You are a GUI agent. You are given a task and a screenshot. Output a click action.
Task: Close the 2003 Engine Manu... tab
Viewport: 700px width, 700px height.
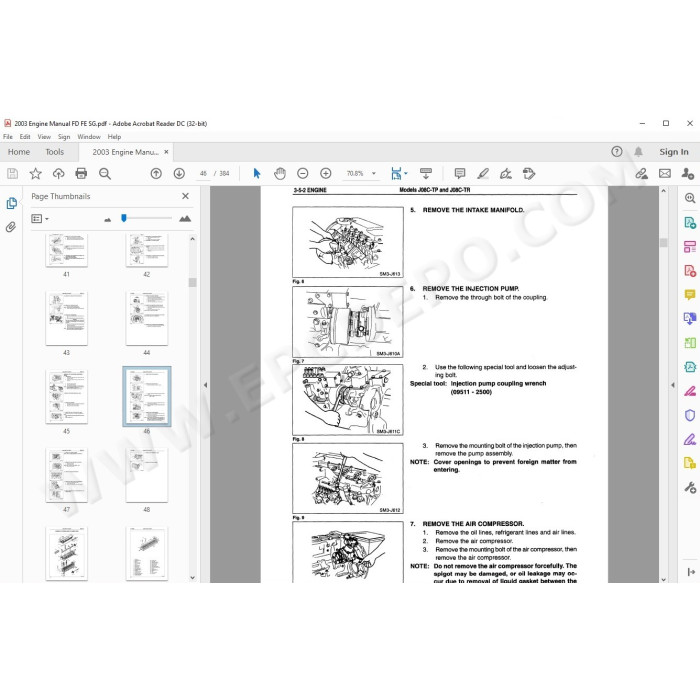(166, 152)
